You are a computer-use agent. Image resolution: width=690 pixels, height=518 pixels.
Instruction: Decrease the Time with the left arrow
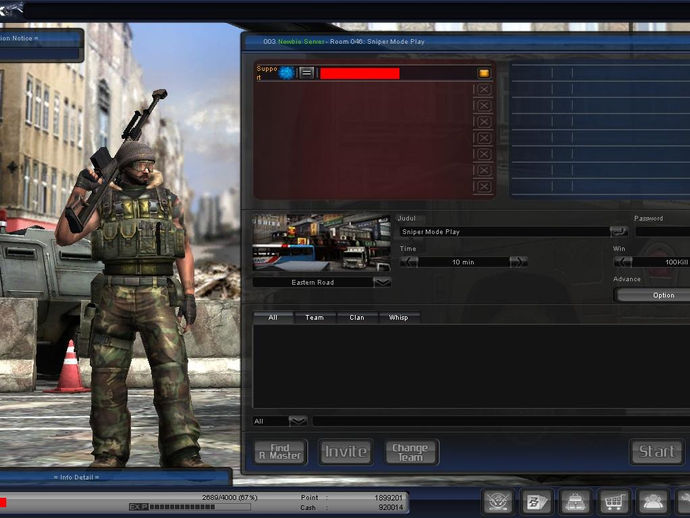[x=409, y=262]
